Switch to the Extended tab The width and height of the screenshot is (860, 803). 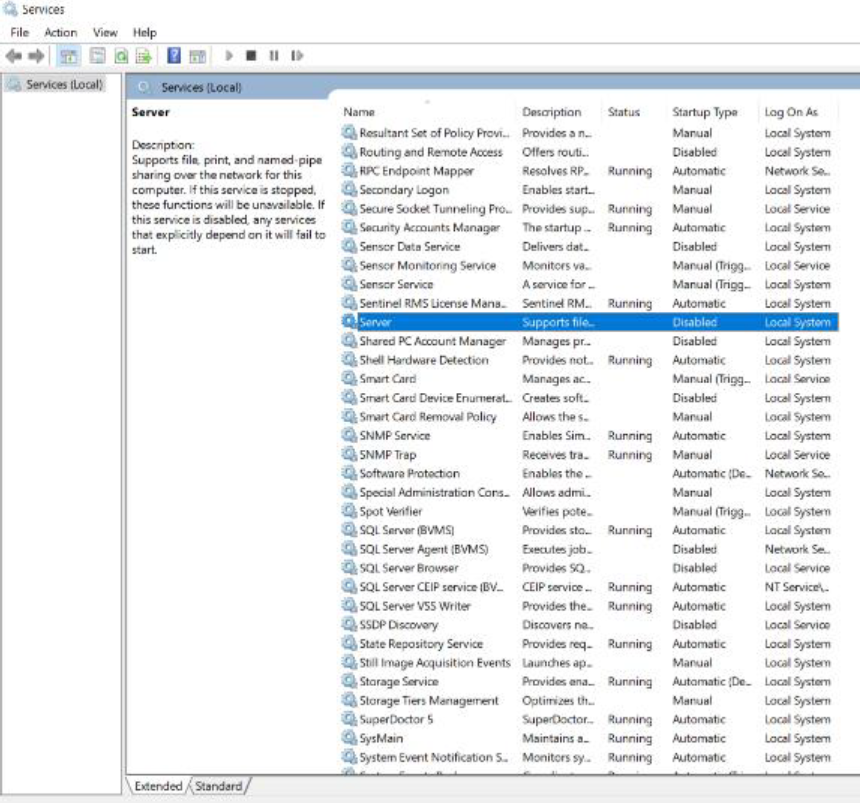(158, 786)
